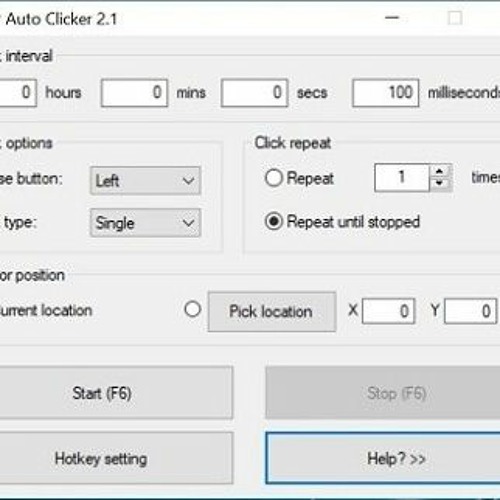Click the greyed maximize window button
This screenshot has height=500, width=500.
(x=455, y=18)
